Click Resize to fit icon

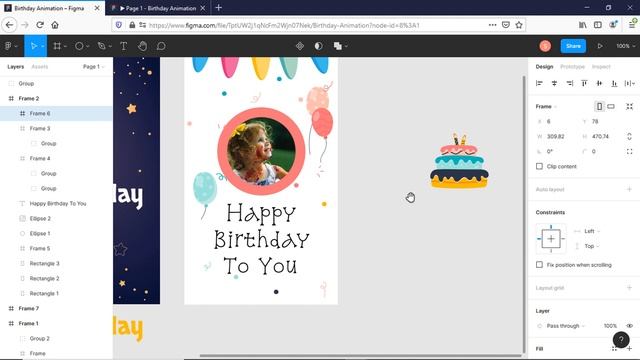[629, 107]
